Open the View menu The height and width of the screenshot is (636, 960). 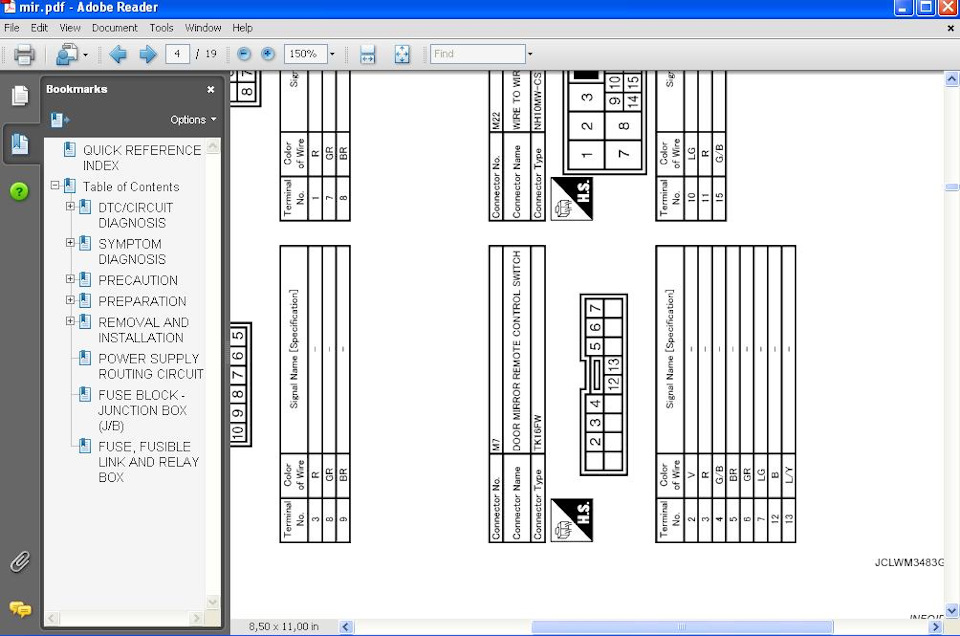click(x=70, y=28)
